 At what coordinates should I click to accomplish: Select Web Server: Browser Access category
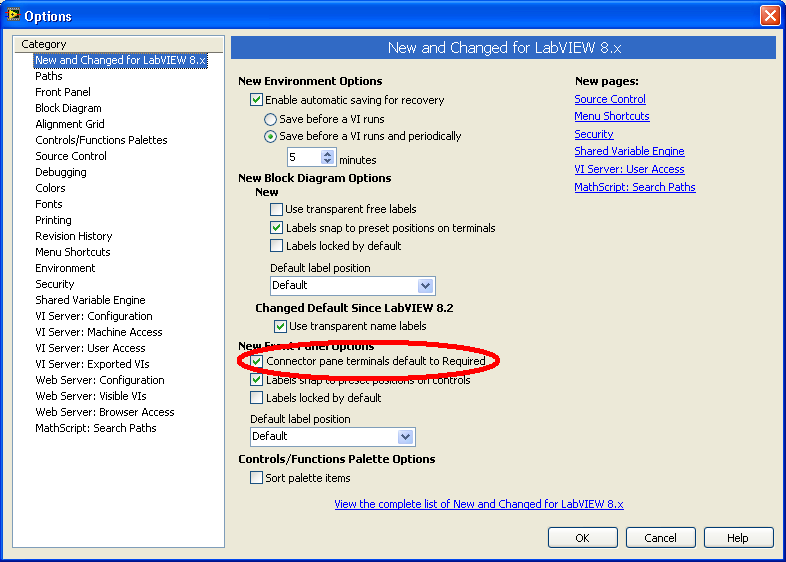pos(105,413)
